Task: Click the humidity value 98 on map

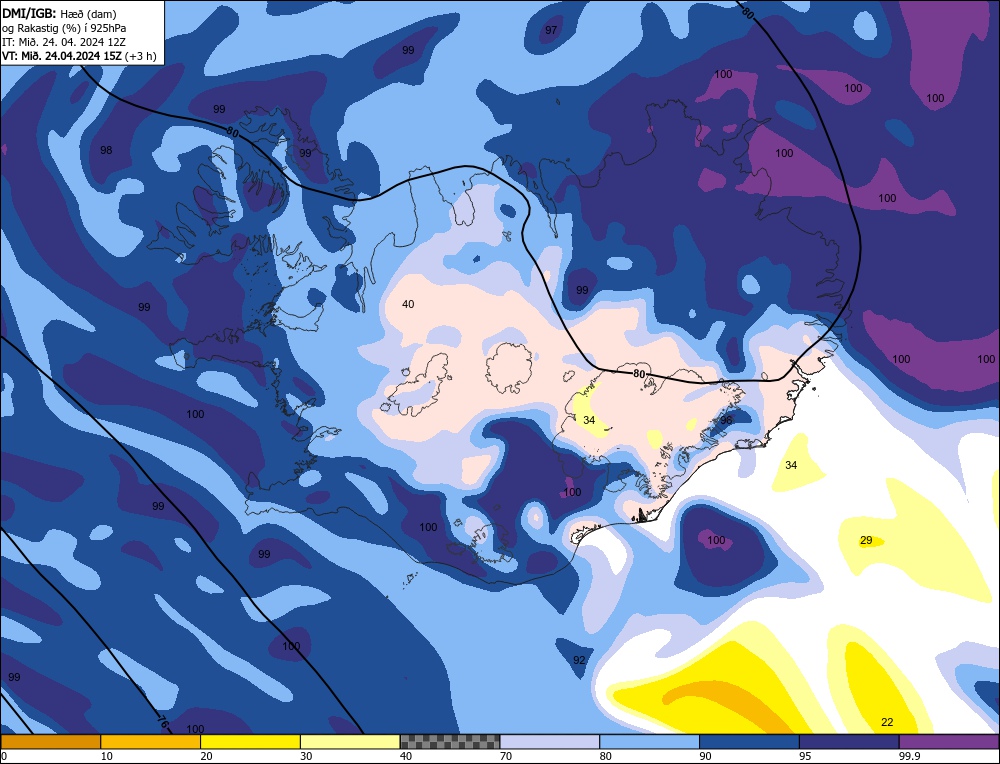Action: pos(106,150)
